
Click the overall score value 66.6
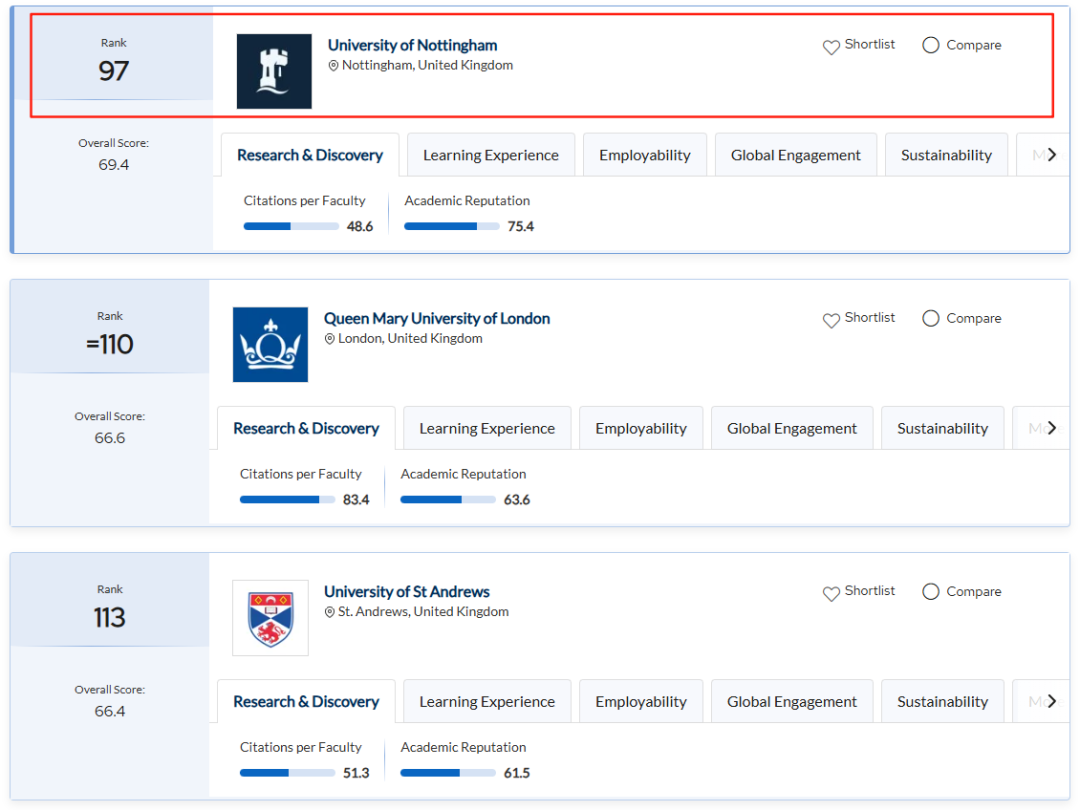[110, 438]
